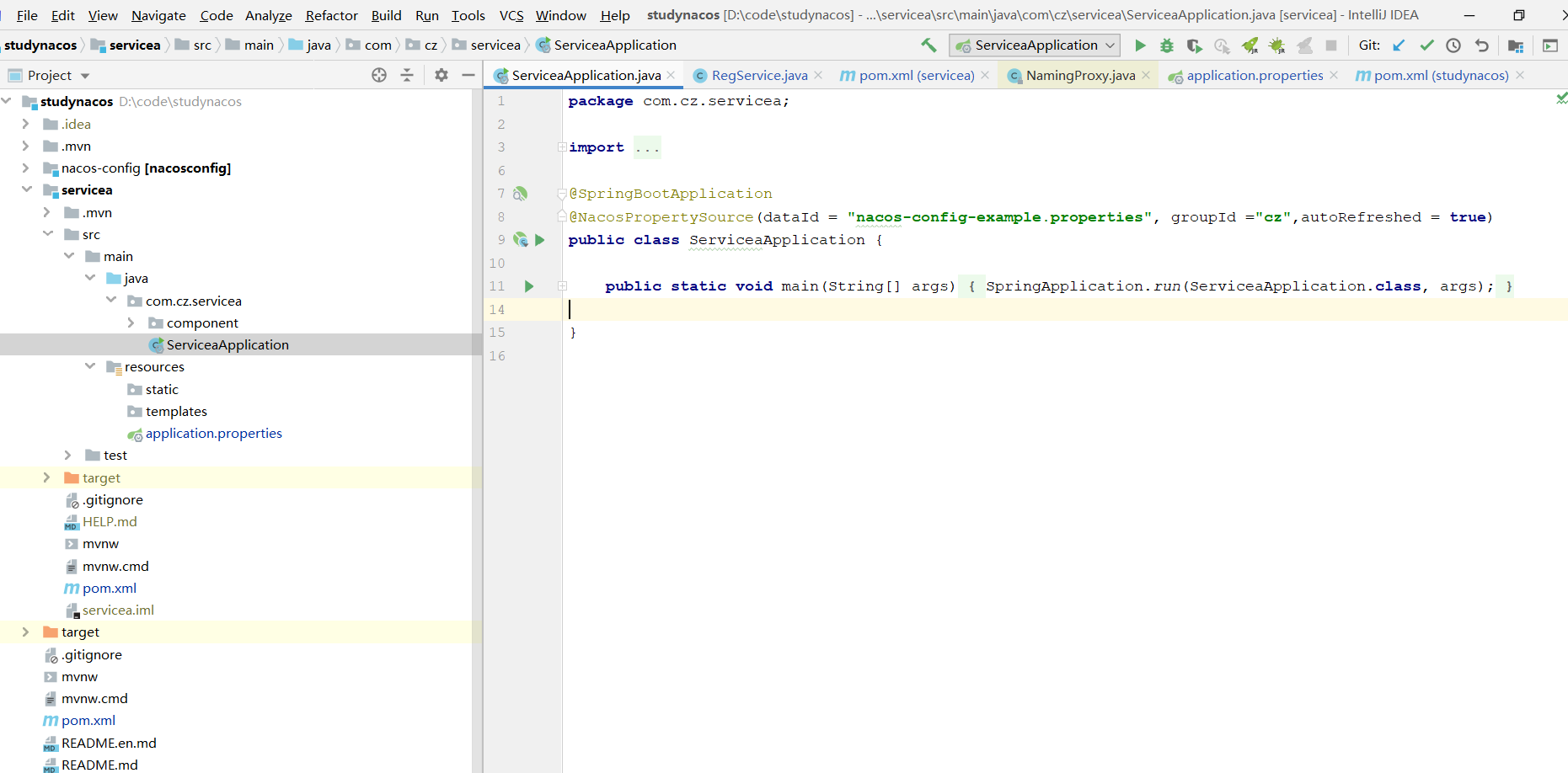Image resolution: width=1568 pixels, height=773 pixels.
Task: Click the run anything window icon at the far right
Action: [1550, 45]
